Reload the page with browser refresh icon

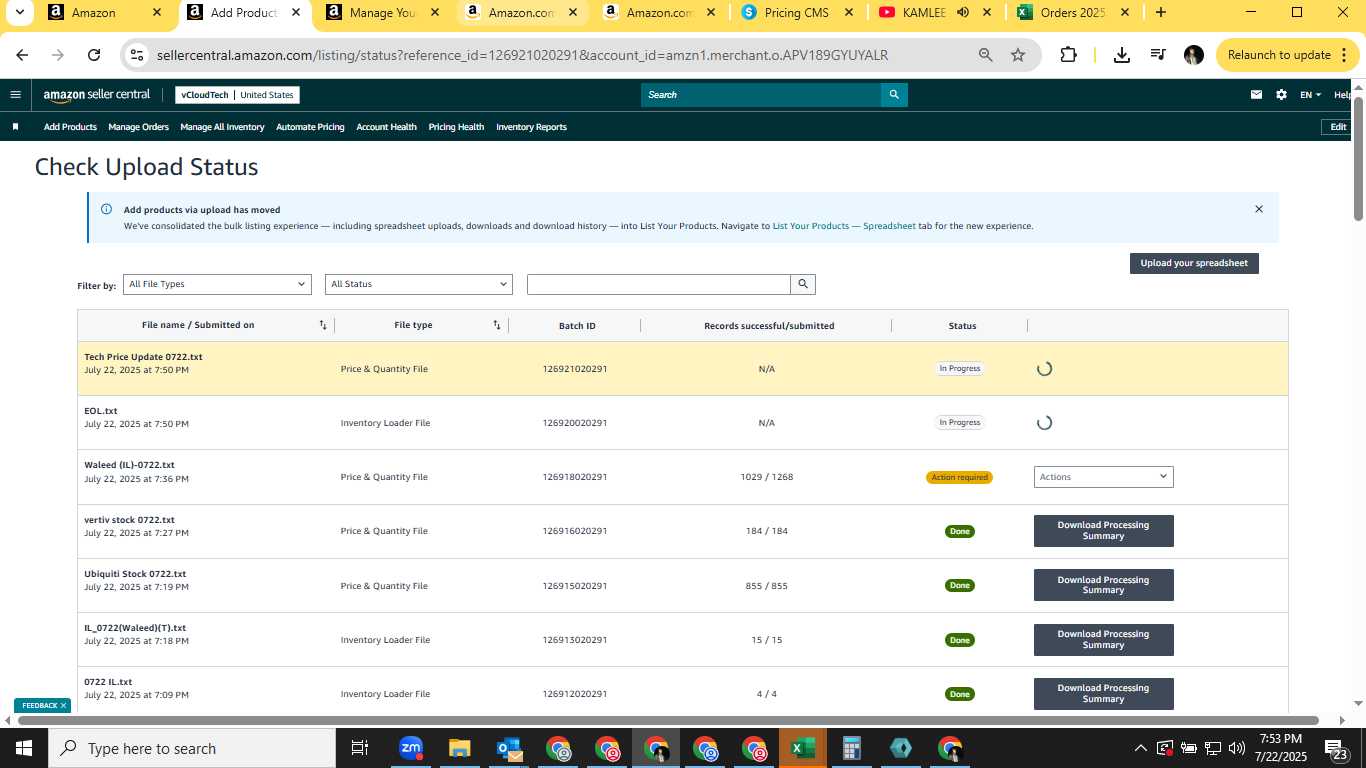tap(94, 55)
